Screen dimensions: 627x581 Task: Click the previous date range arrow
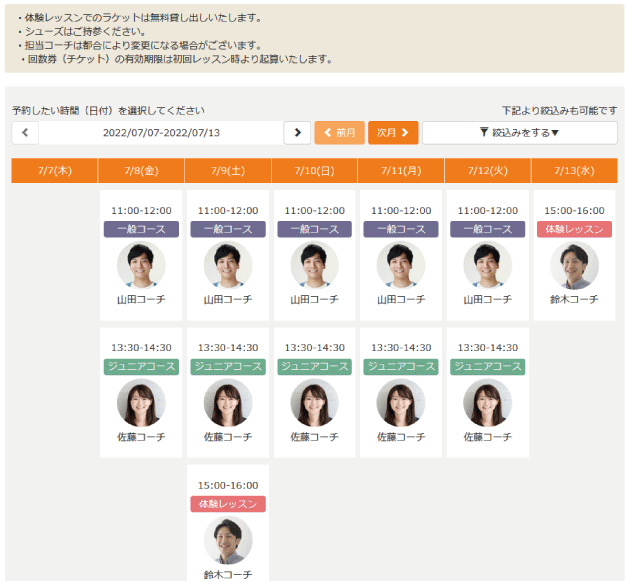tap(25, 133)
